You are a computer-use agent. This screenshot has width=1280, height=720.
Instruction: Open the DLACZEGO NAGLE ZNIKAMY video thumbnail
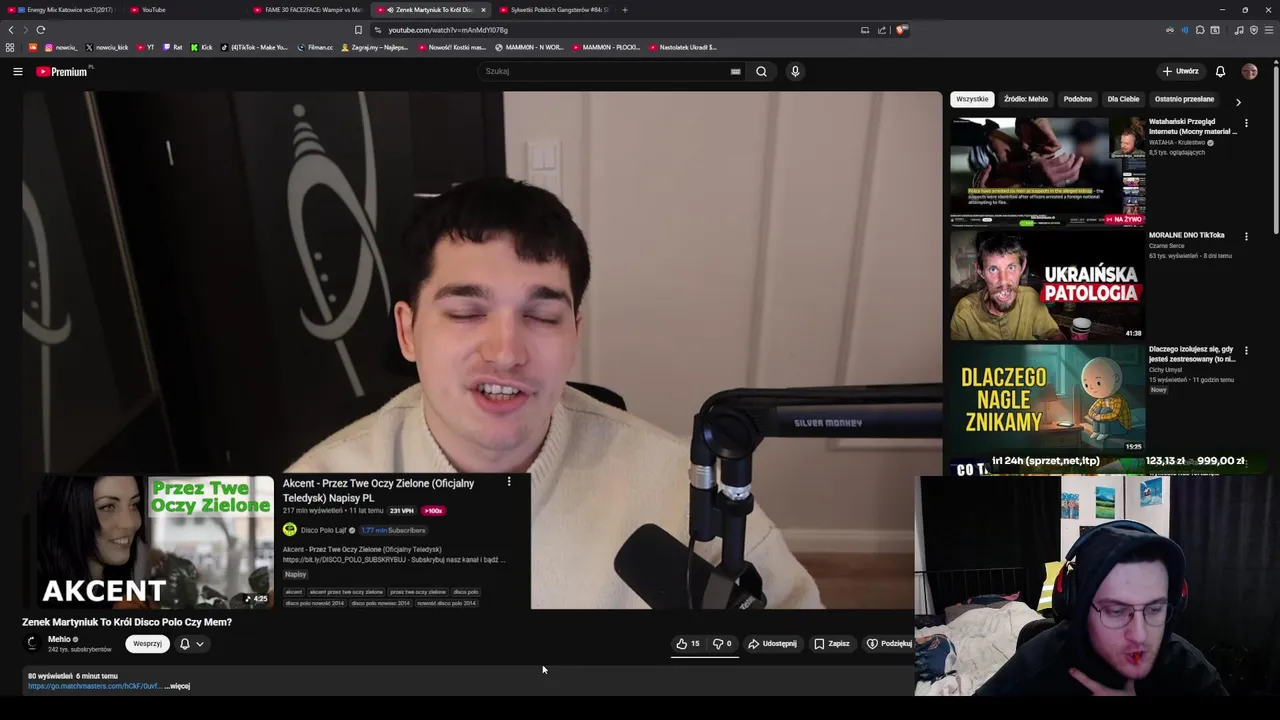point(1047,399)
